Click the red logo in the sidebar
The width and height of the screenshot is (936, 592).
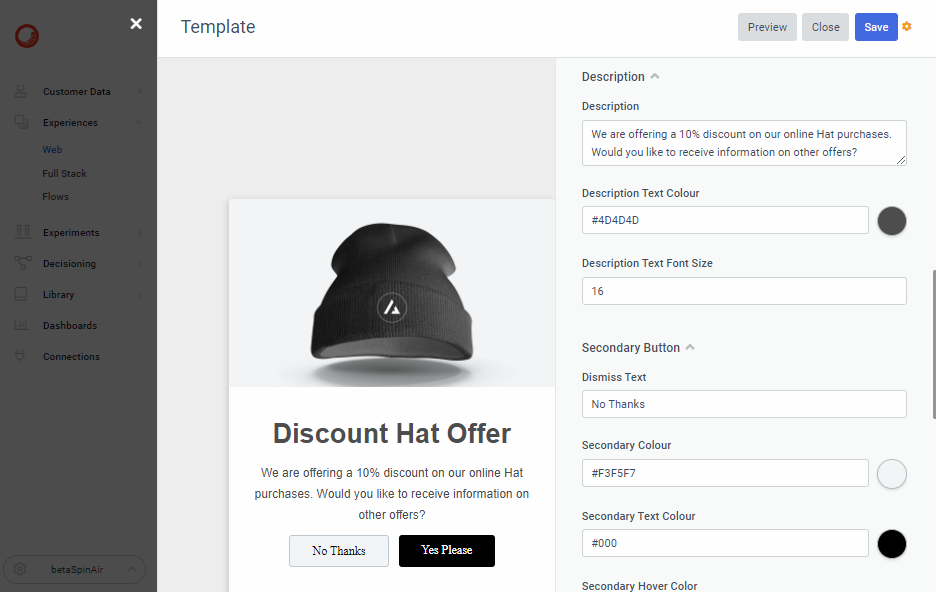(27, 37)
